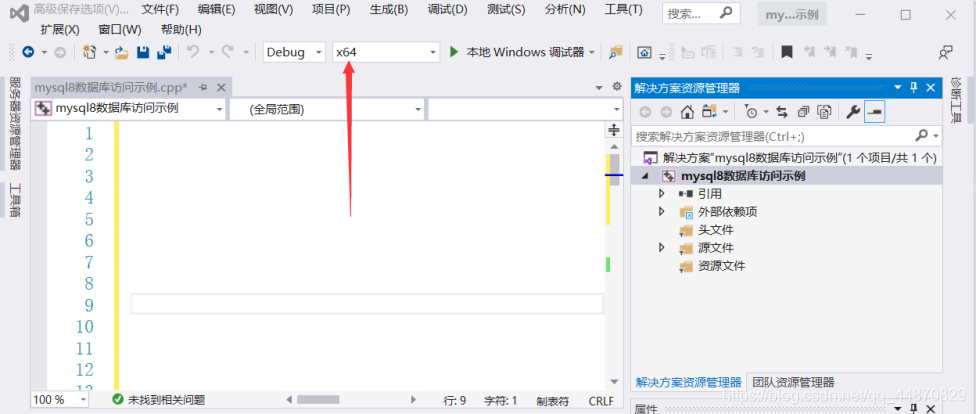Image resolution: width=976 pixels, height=414 pixels.
Task: Open the 生成(B) menu
Action: coord(389,10)
